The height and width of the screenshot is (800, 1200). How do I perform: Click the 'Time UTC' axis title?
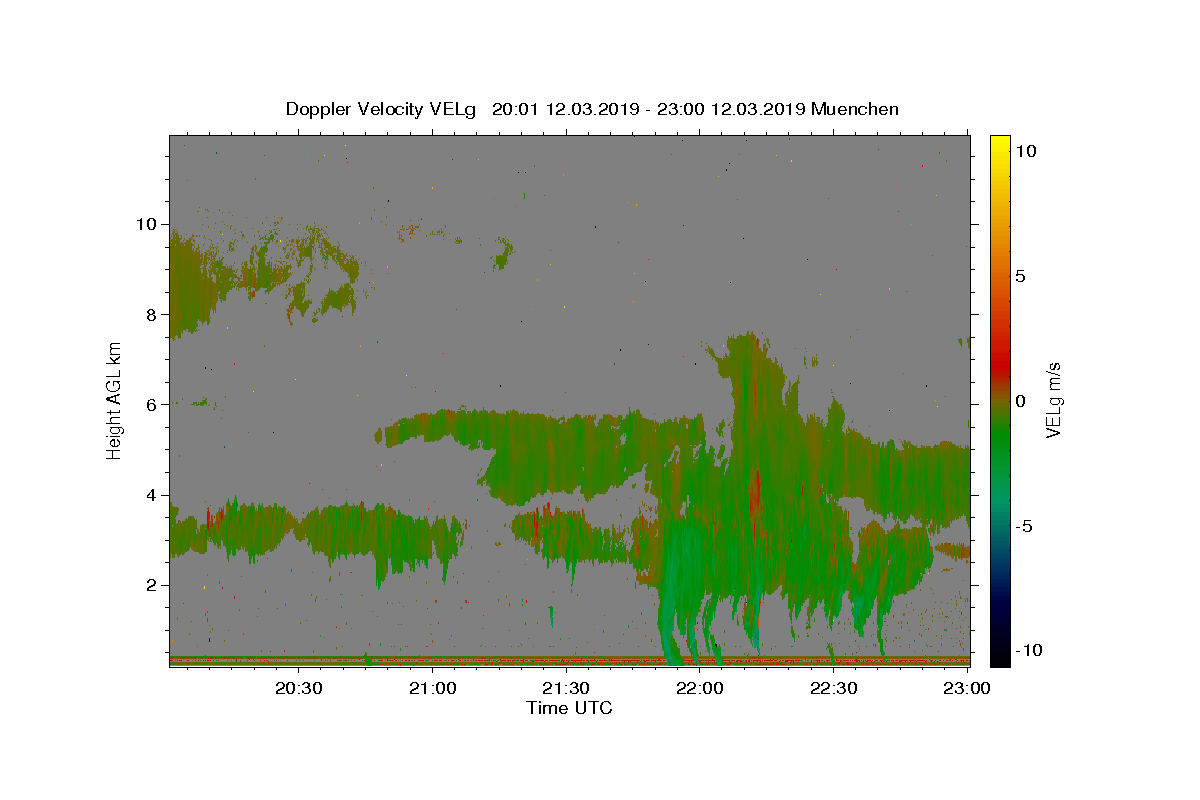[569, 708]
